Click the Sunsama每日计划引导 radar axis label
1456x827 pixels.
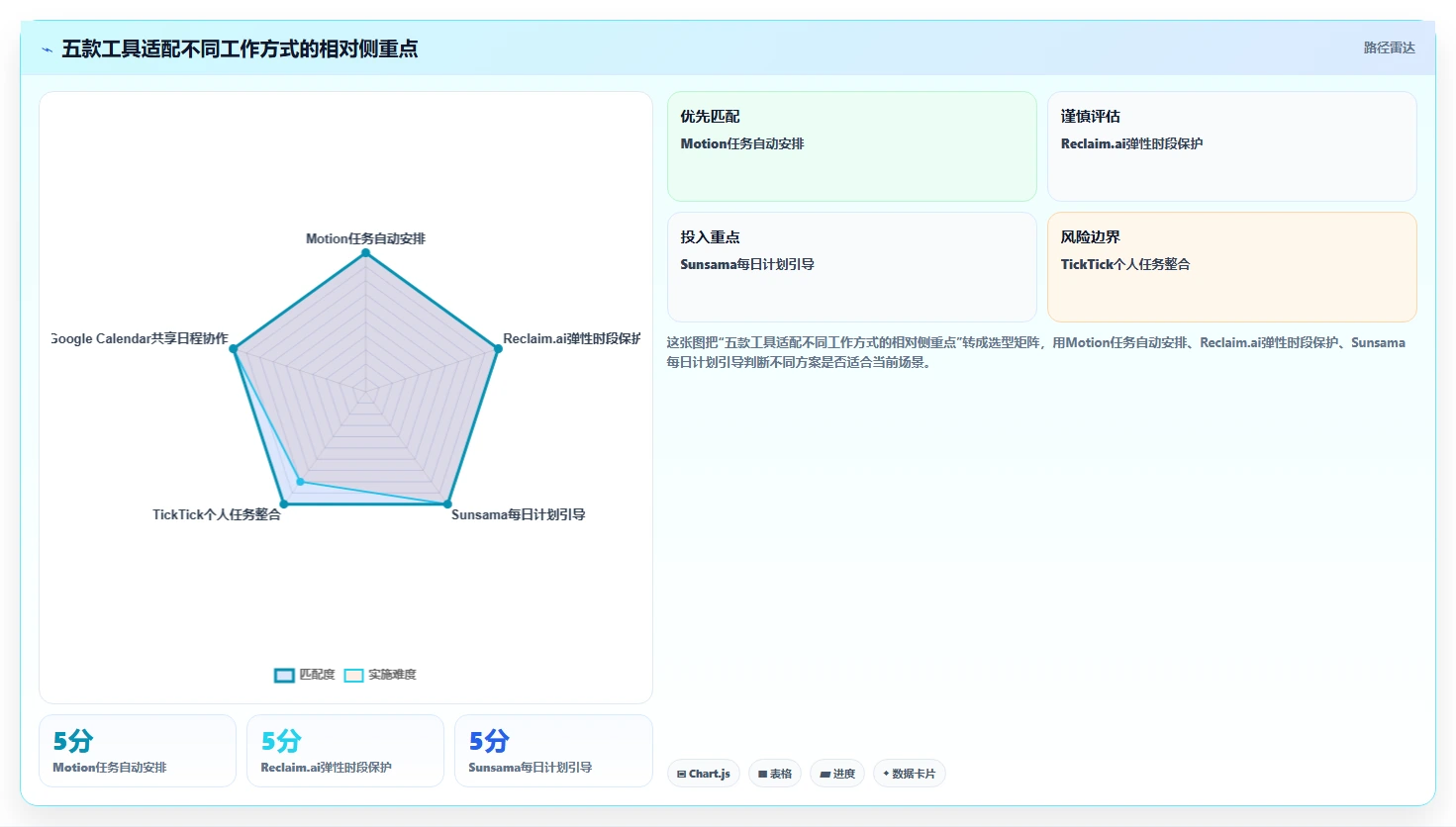pyautogui.click(x=518, y=514)
